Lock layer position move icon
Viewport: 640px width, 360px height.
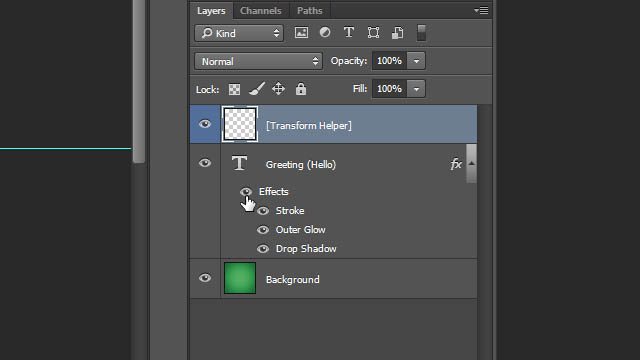(x=278, y=89)
